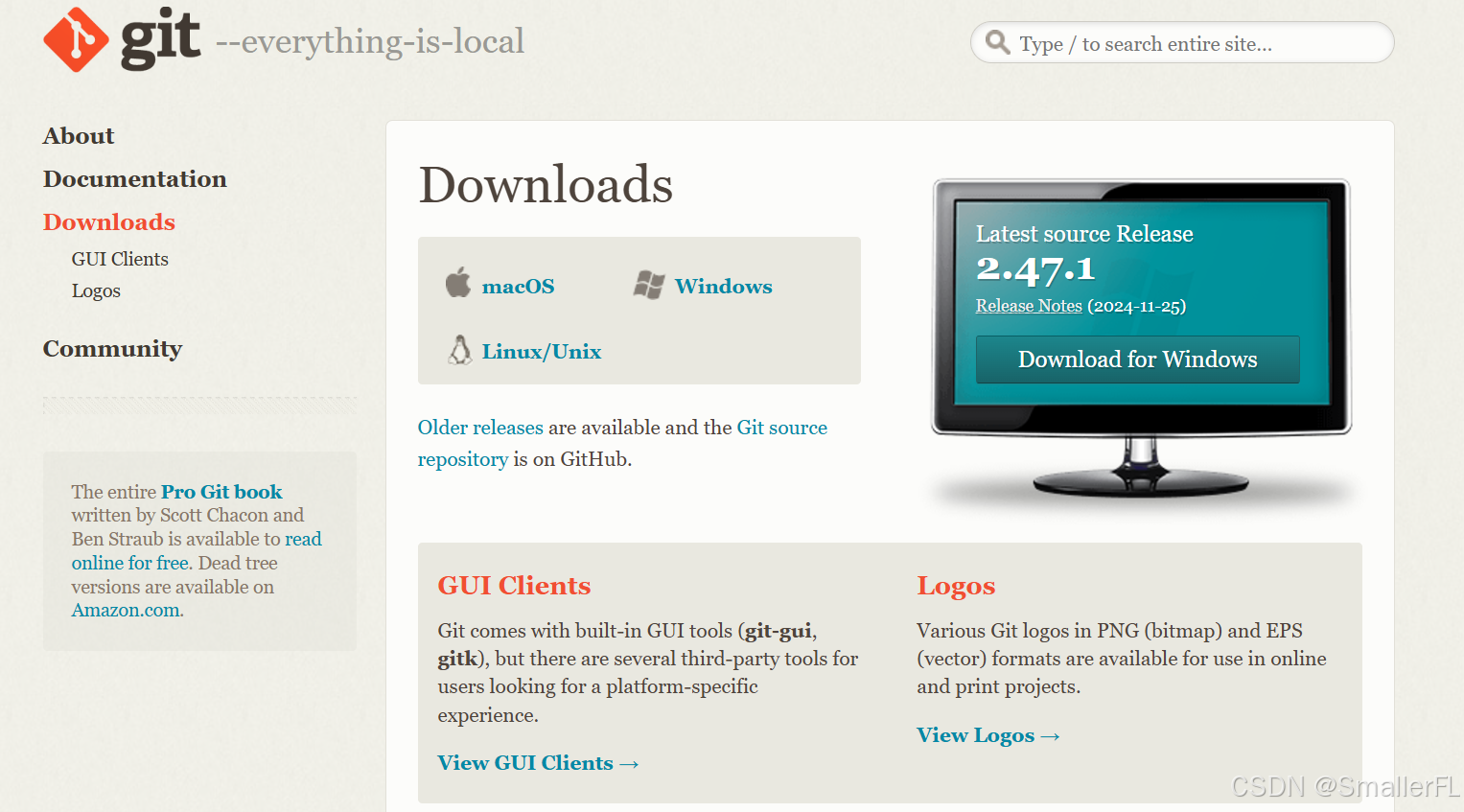Click the "--everything-is-local" tagline
This screenshot has height=812, width=1464.
[x=370, y=41]
